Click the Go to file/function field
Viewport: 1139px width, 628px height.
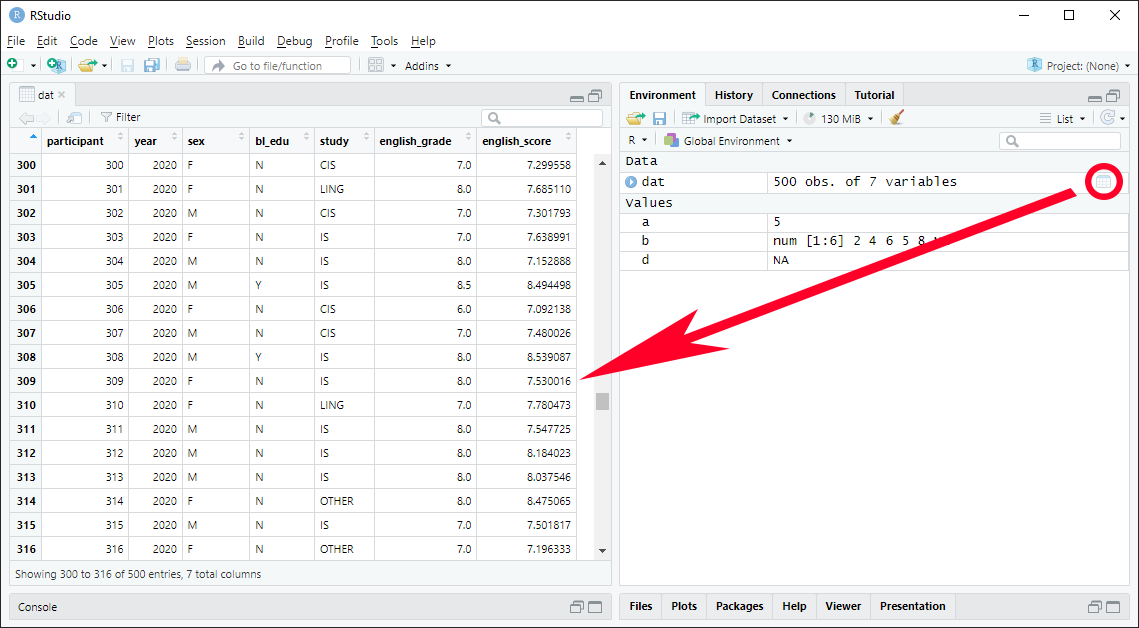click(x=278, y=66)
